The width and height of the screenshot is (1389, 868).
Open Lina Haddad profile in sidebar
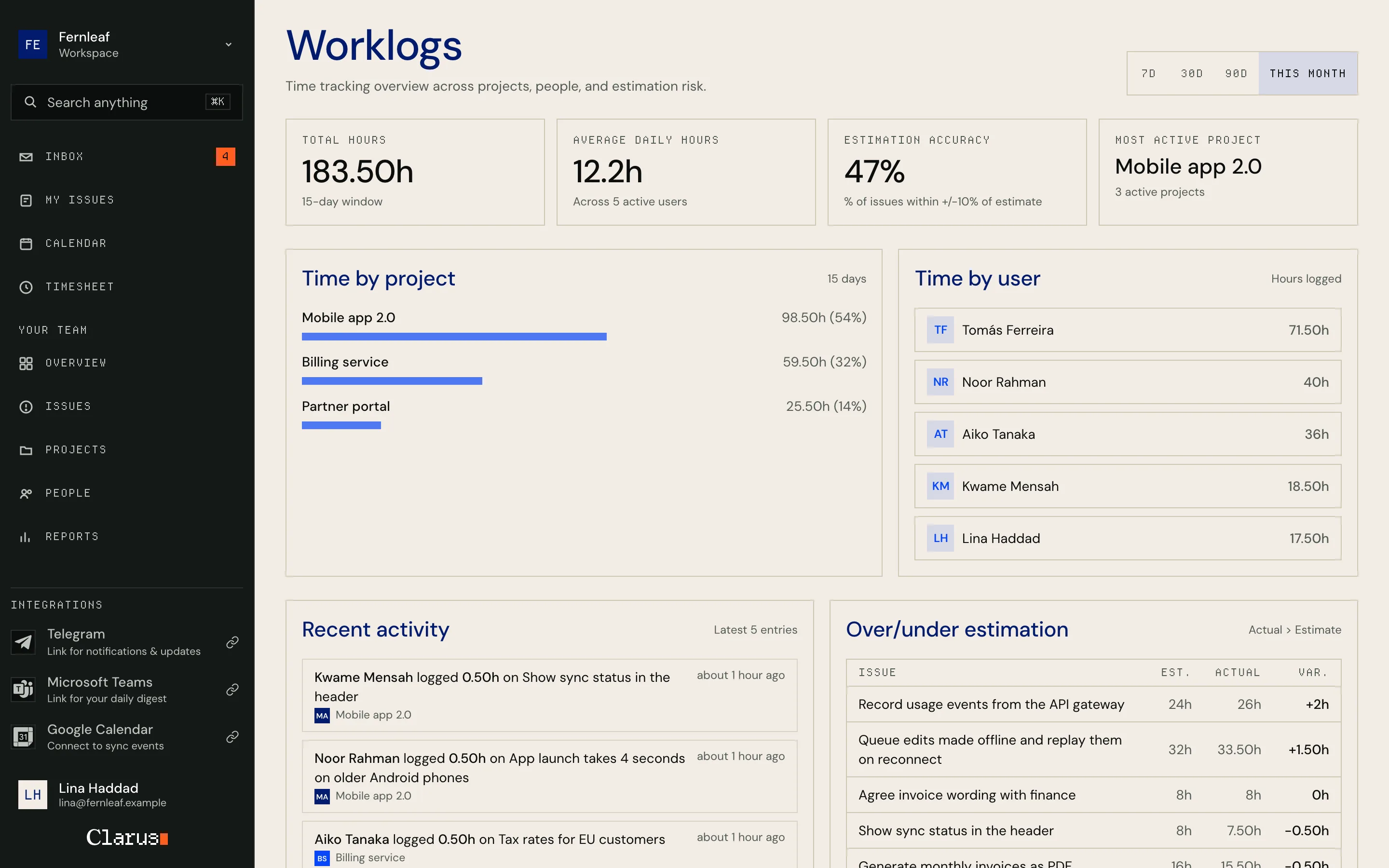coord(127,795)
